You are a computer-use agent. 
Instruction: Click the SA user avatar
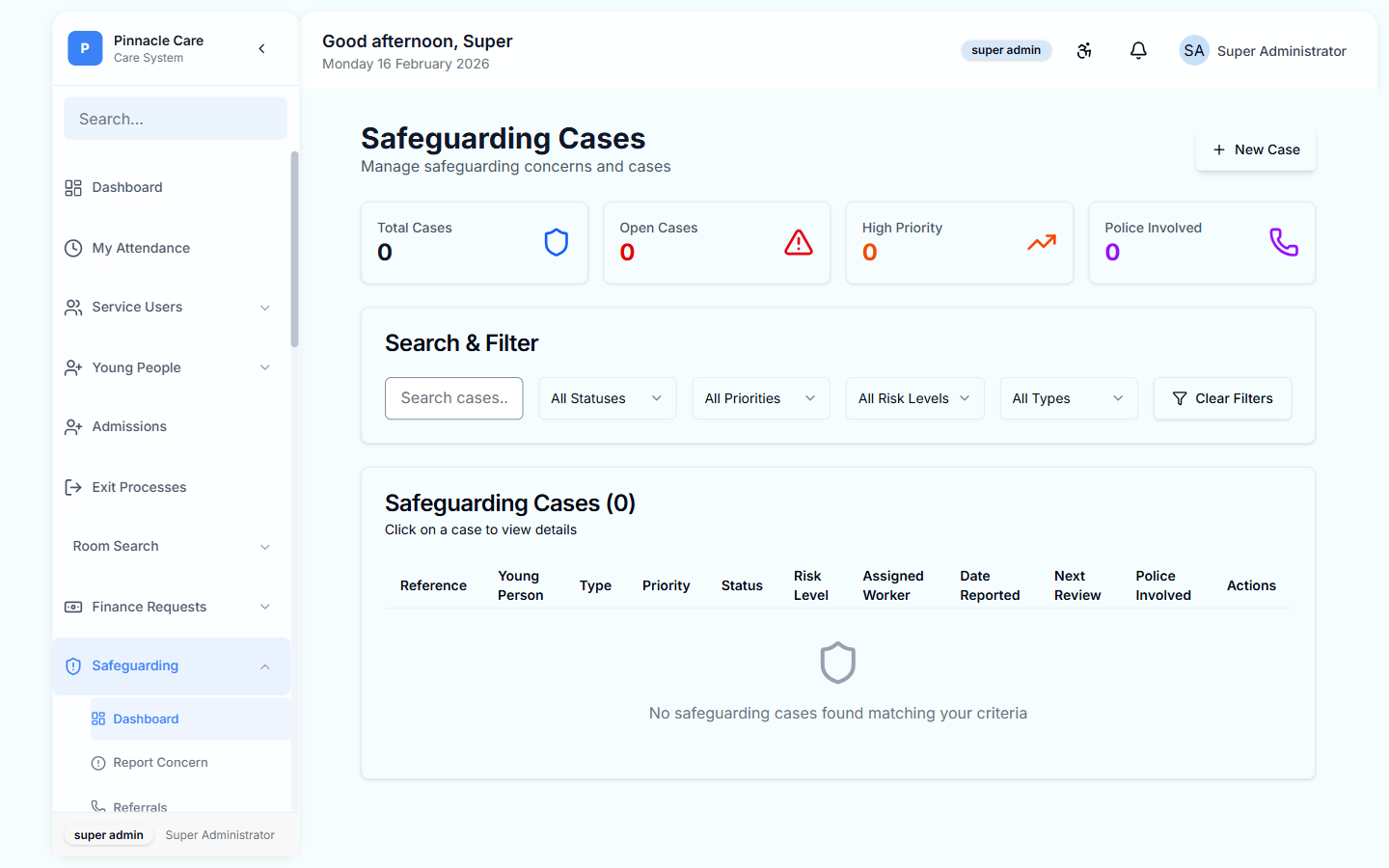[x=1194, y=51]
